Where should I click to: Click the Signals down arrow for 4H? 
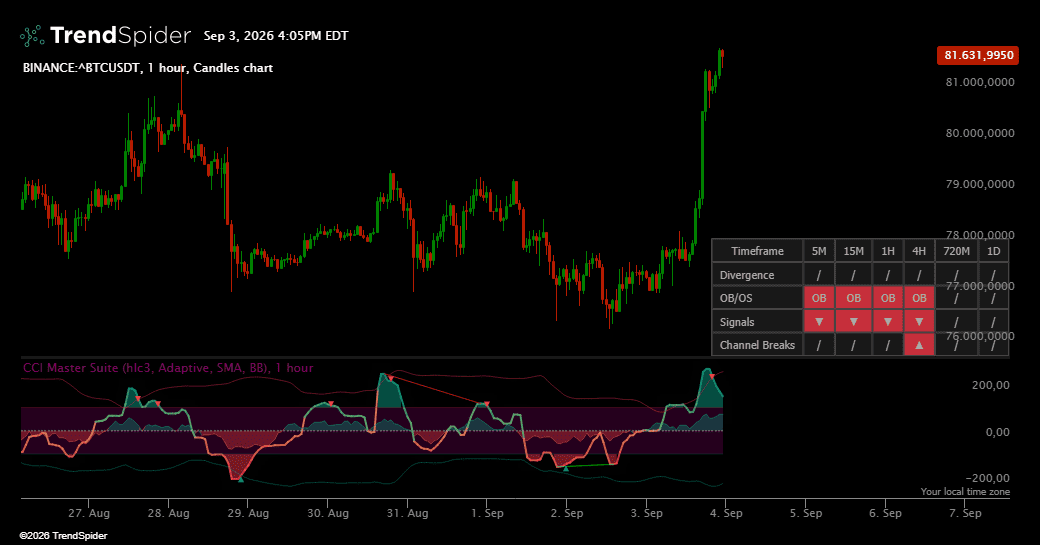coord(919,322)
